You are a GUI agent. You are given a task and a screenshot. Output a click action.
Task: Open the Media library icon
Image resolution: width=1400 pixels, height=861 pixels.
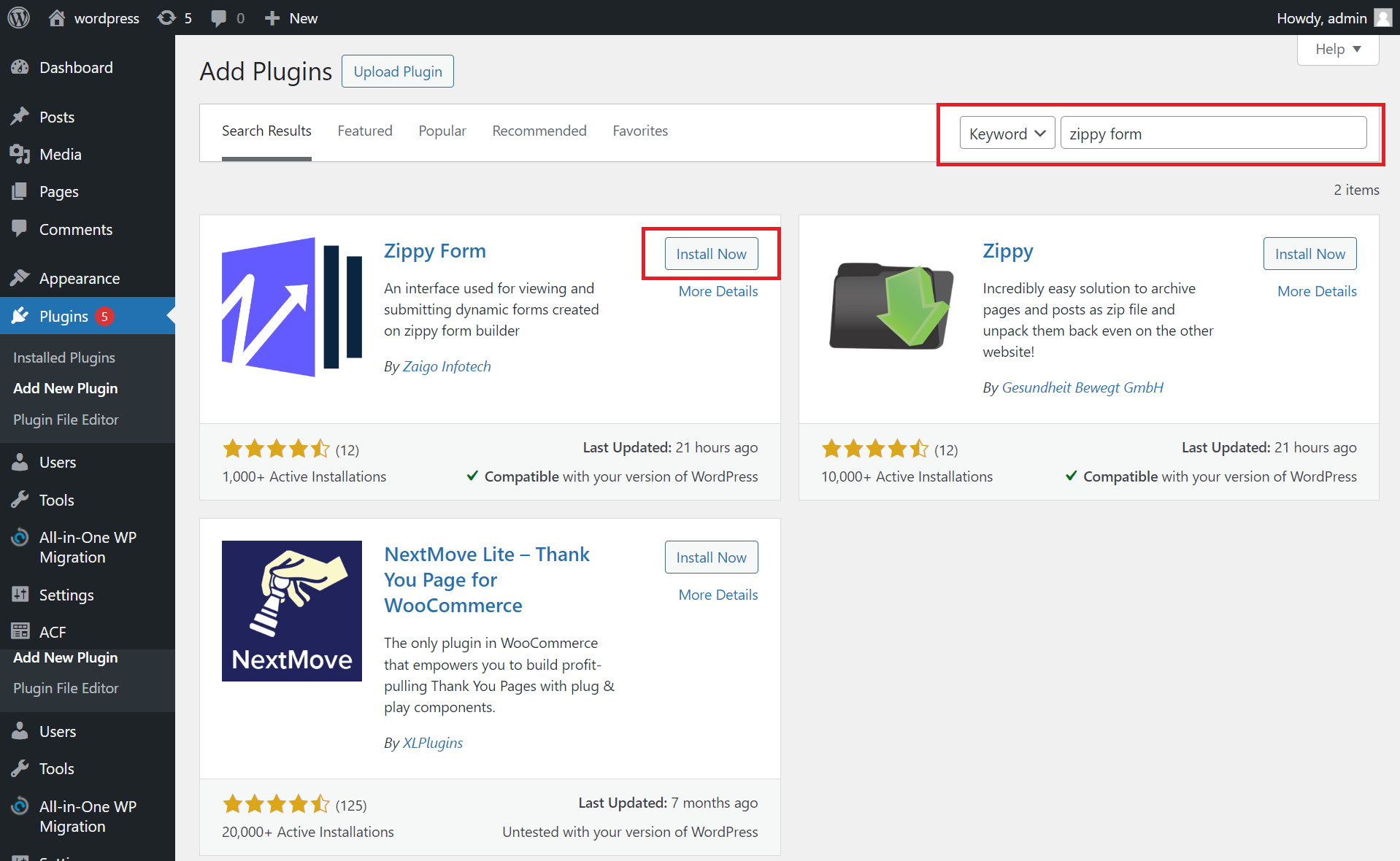click(x=20, y=154)
